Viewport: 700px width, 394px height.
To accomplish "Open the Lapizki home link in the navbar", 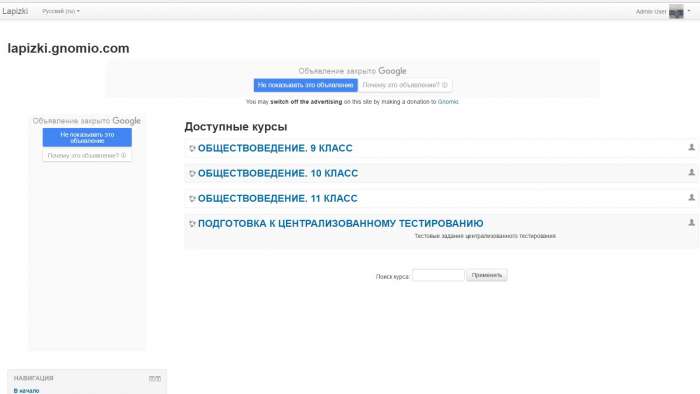I will tap(15, 11).
